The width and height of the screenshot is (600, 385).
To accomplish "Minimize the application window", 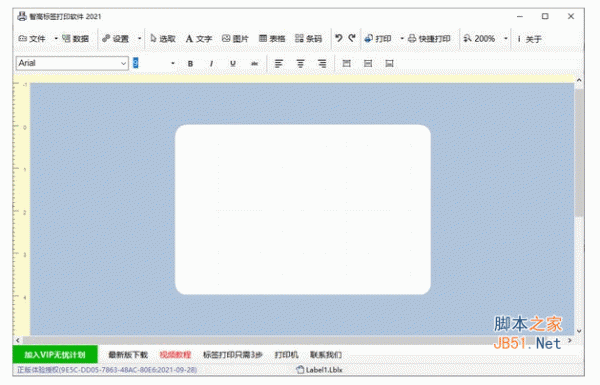I will 520,16.
